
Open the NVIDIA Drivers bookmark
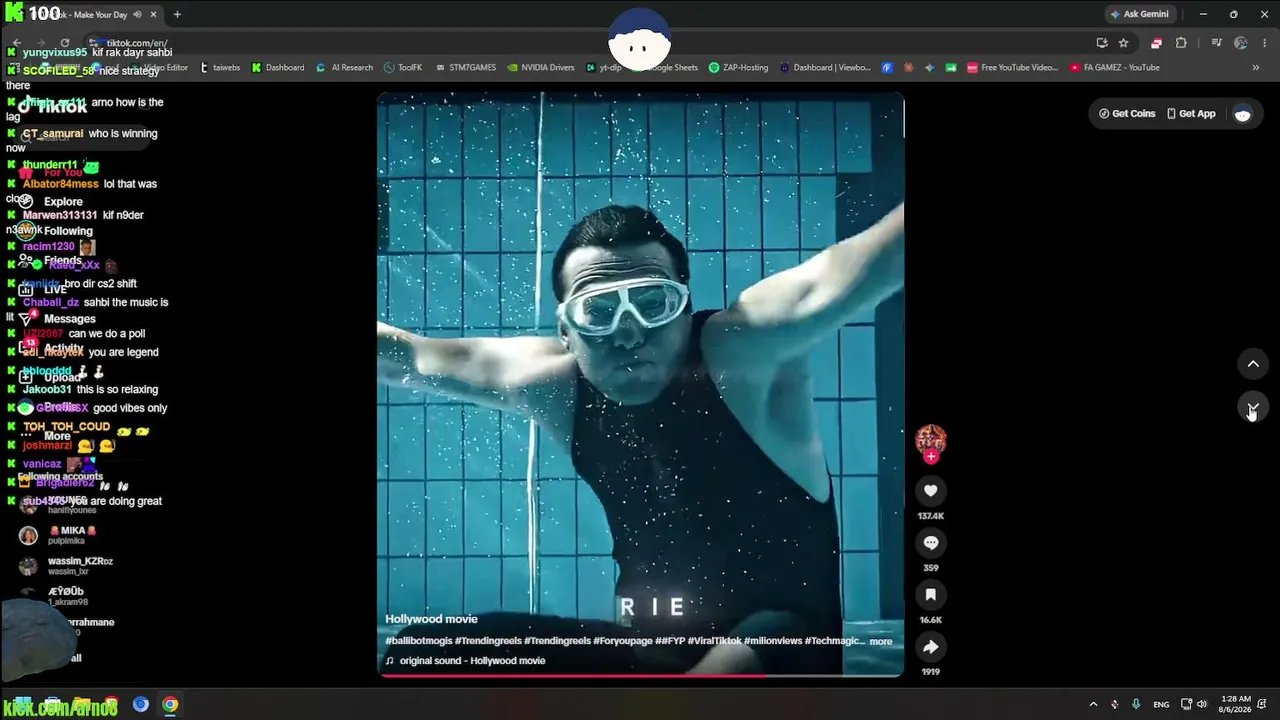click(540, 68)
